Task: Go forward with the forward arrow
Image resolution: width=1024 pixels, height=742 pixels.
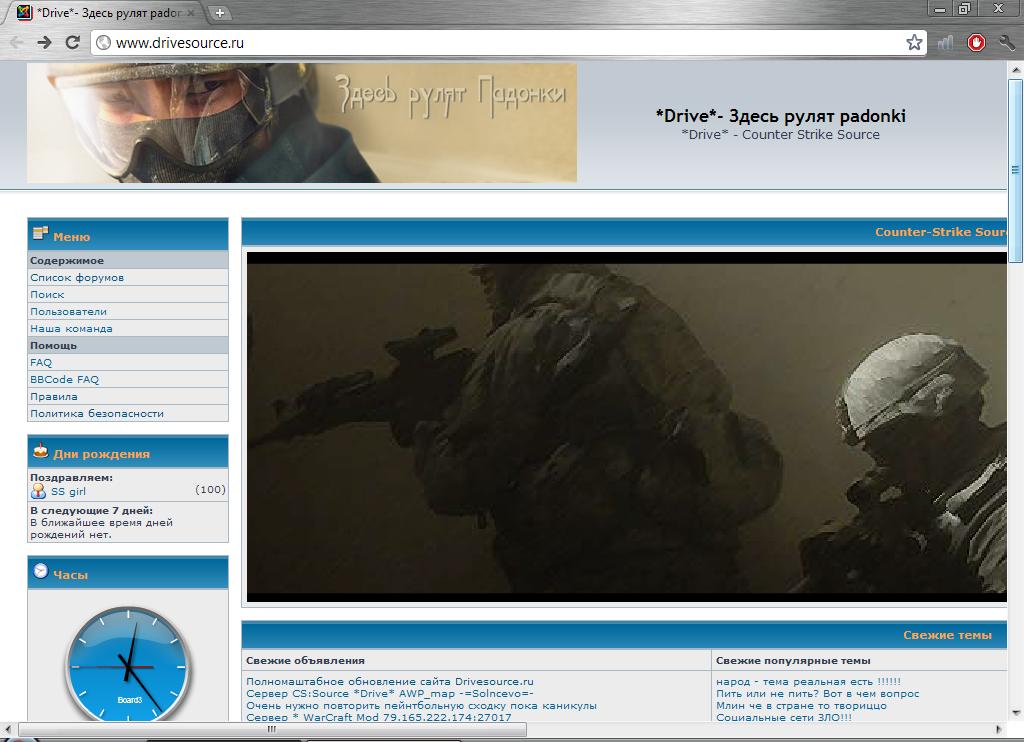Action: point(44,42)
